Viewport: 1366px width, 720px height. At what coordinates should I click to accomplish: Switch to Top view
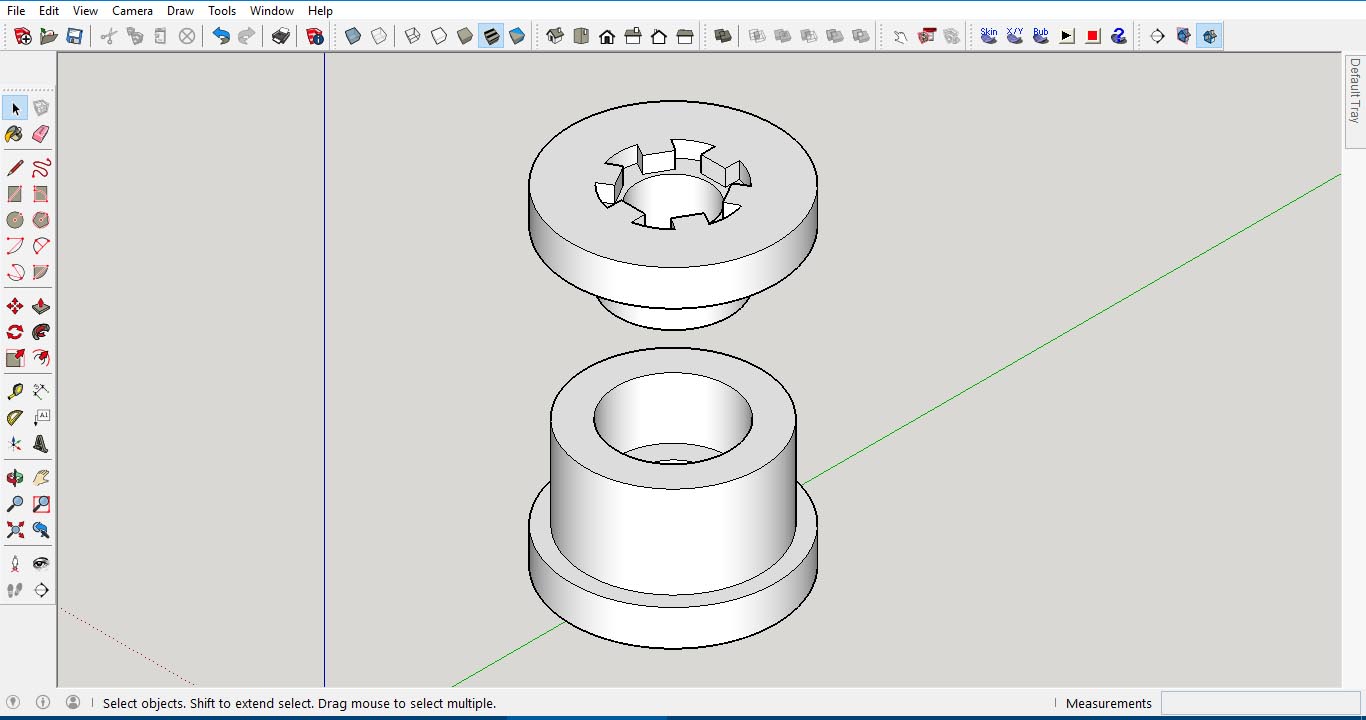pos(582,35)
